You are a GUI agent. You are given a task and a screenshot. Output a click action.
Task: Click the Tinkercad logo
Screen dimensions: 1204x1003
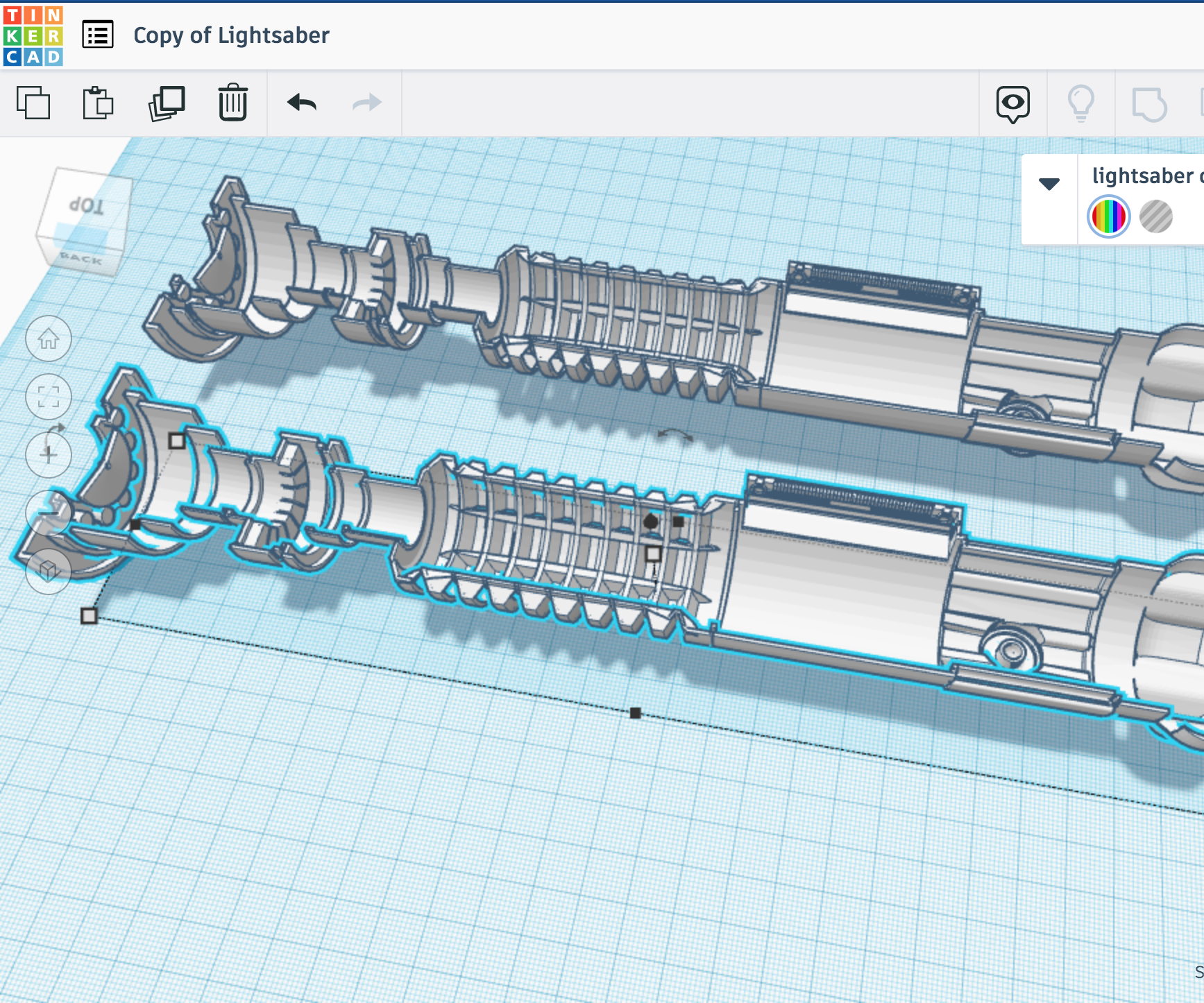tap(33, 35)
